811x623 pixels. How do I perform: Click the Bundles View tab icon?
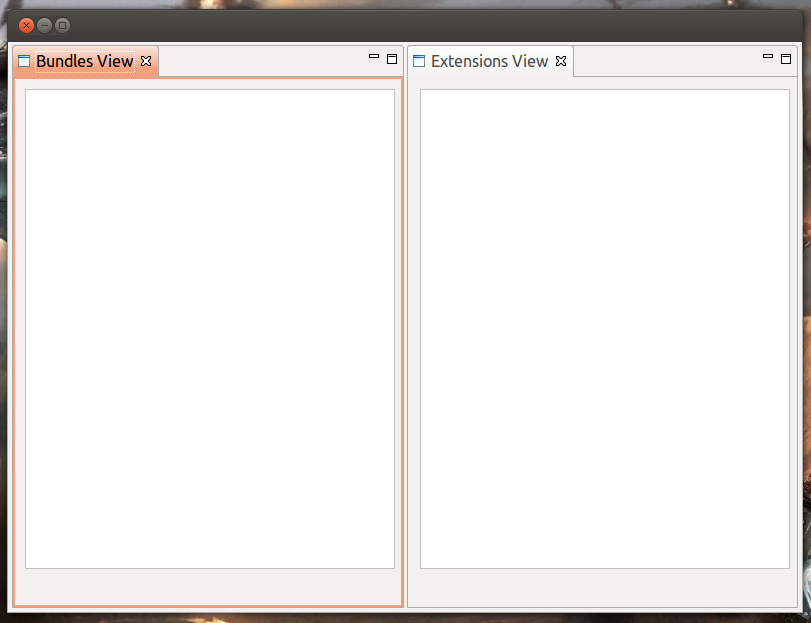pyautogui.click(x=24, y=61)
